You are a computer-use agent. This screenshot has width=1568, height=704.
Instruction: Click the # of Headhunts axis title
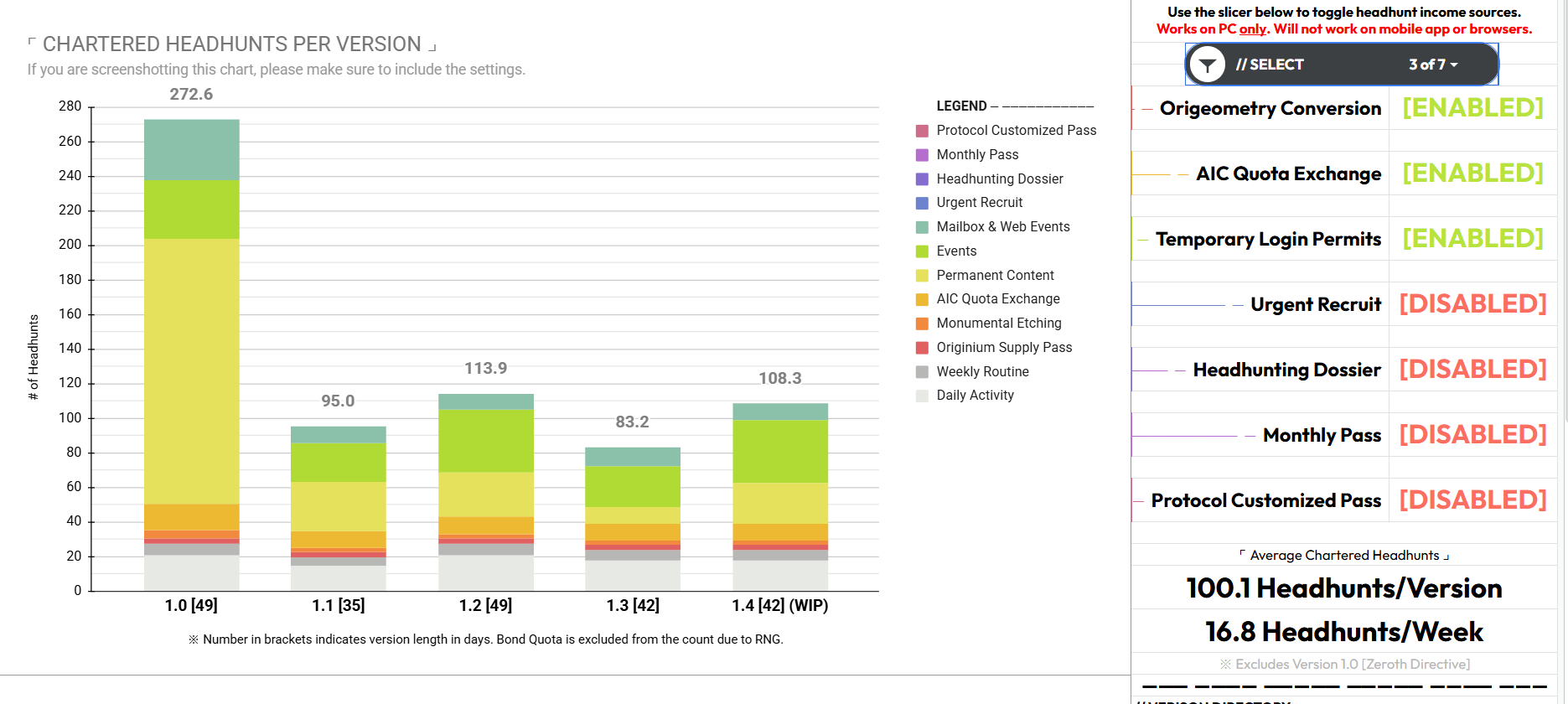click(x=34, y=357)
